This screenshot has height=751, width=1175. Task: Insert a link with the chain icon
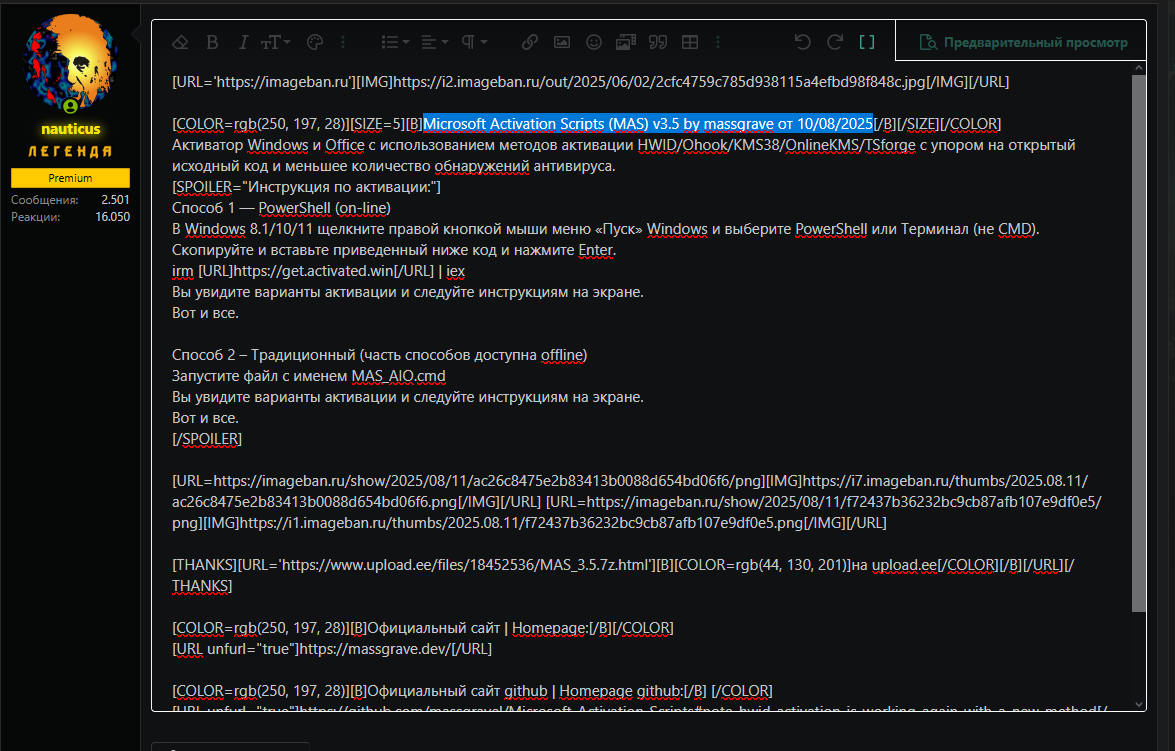pyautogui.click(x=530, y=43)
